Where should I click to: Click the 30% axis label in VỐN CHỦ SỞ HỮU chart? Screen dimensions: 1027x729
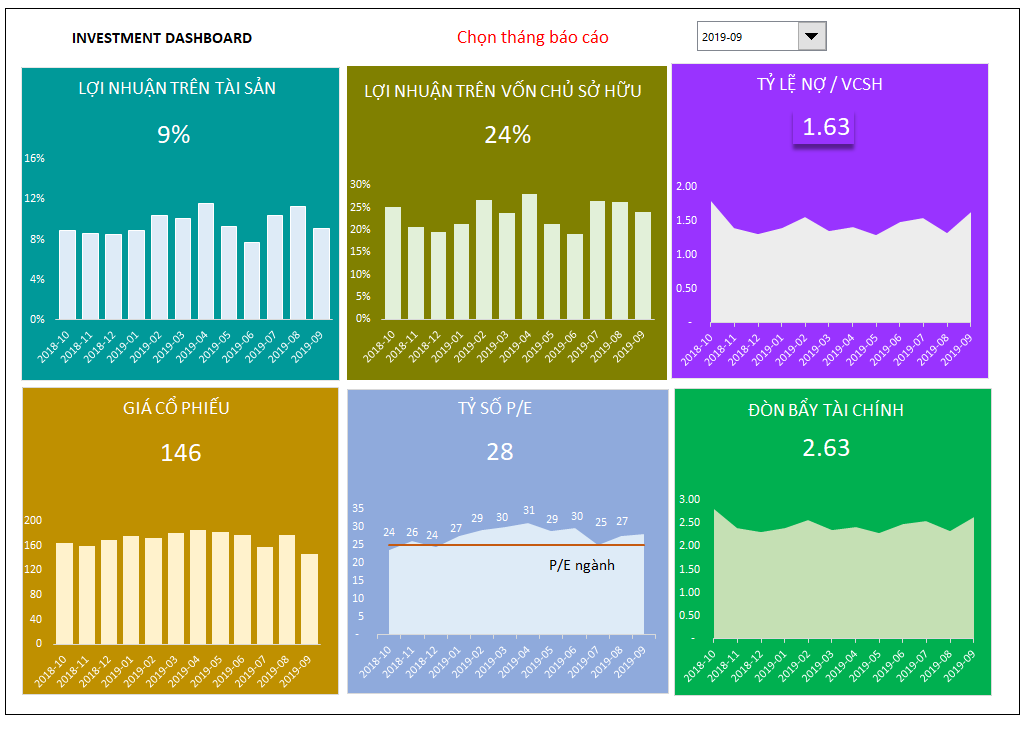[x=360, y=185]
